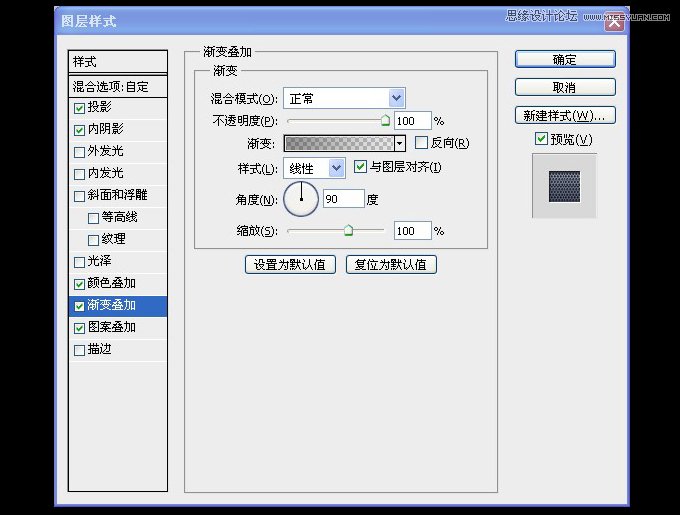Click the opacity value field
The height and width of the screenshot is (515, 680).
(x=412, y=121)
